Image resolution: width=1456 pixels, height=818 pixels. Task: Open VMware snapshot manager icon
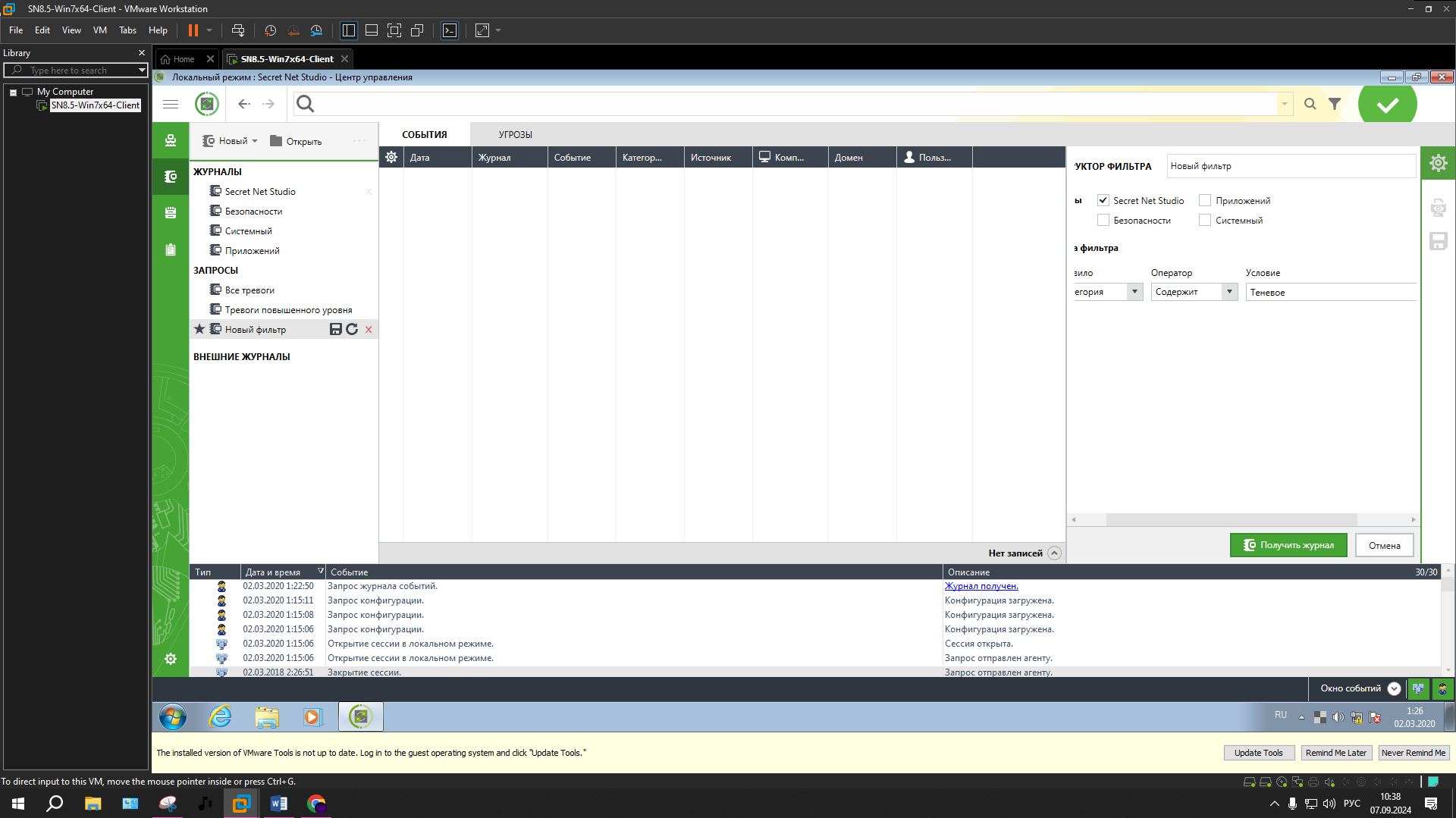point(316,30)
